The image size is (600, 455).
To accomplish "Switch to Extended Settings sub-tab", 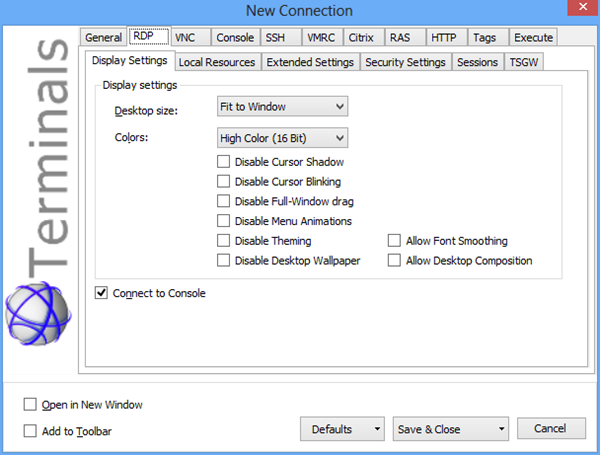I will point(310,62).
